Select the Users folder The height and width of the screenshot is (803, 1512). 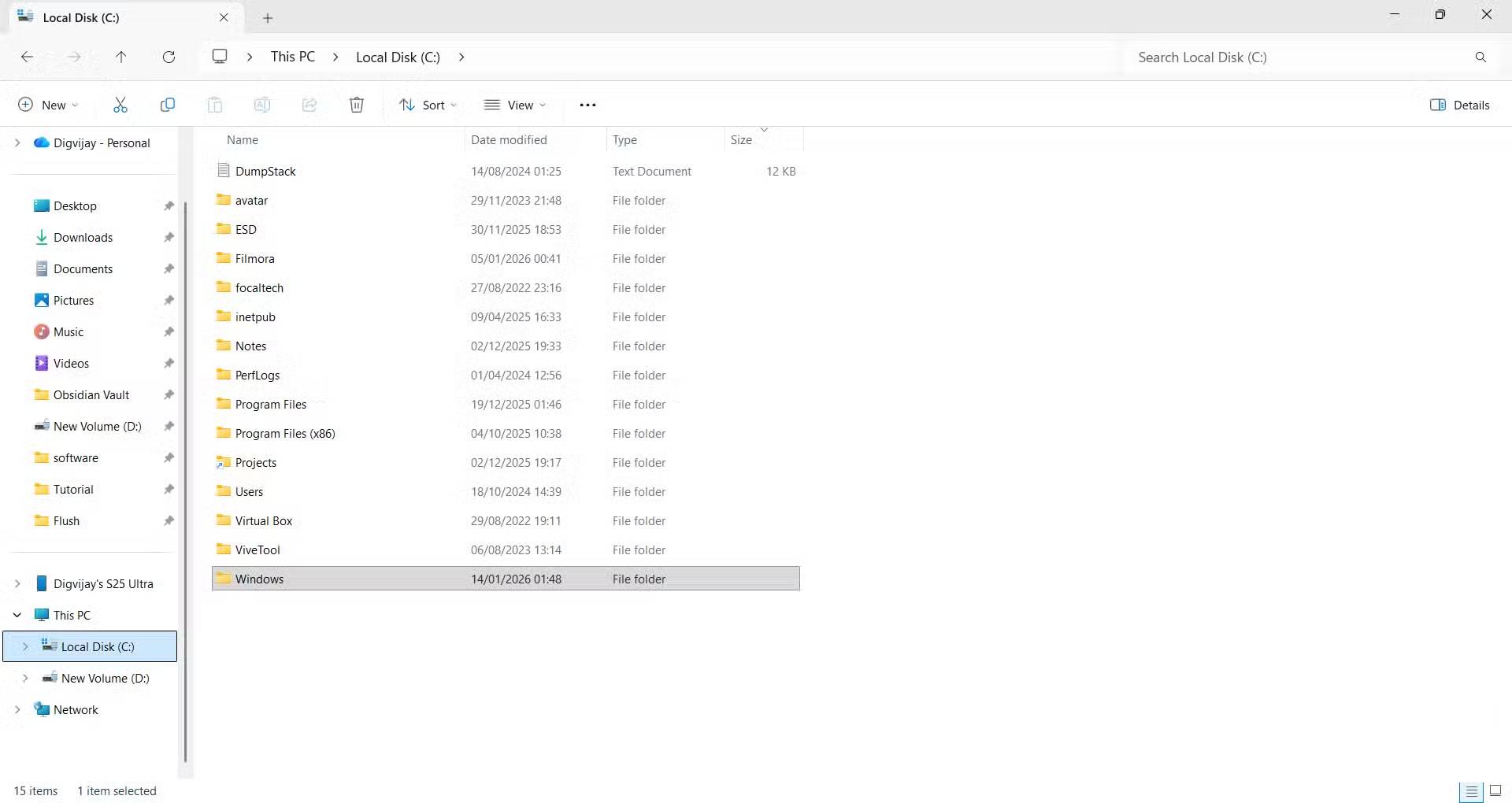506,491
